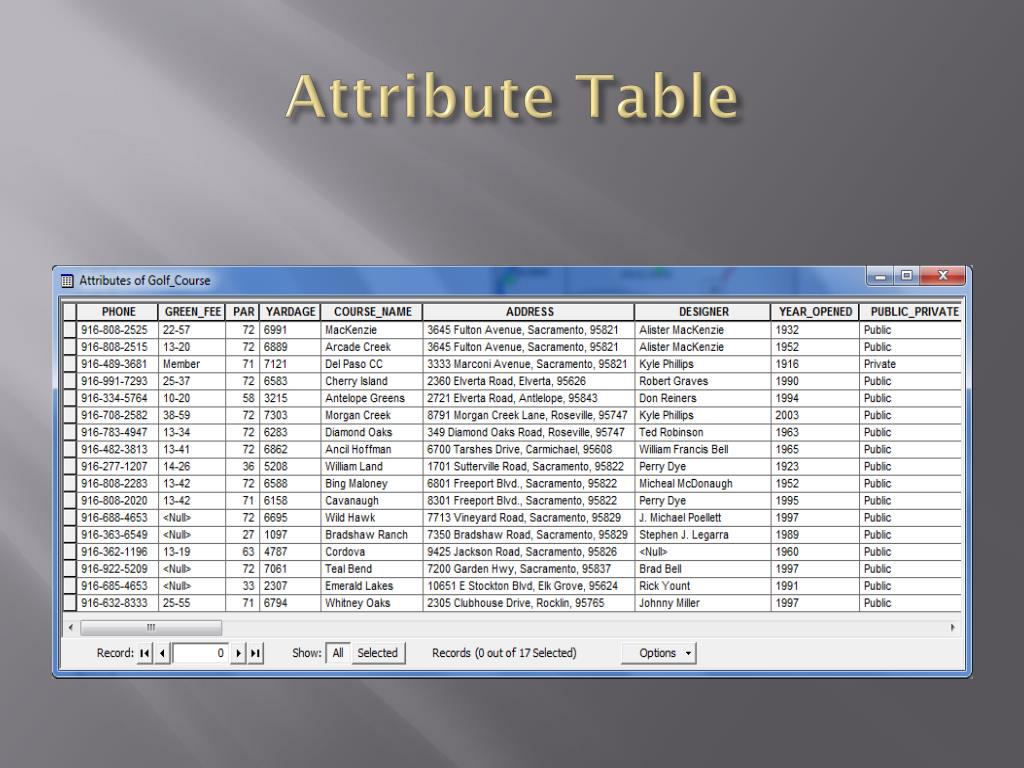Select the PAR column header
Screen dimensions: 1024x768
[242, 312]
